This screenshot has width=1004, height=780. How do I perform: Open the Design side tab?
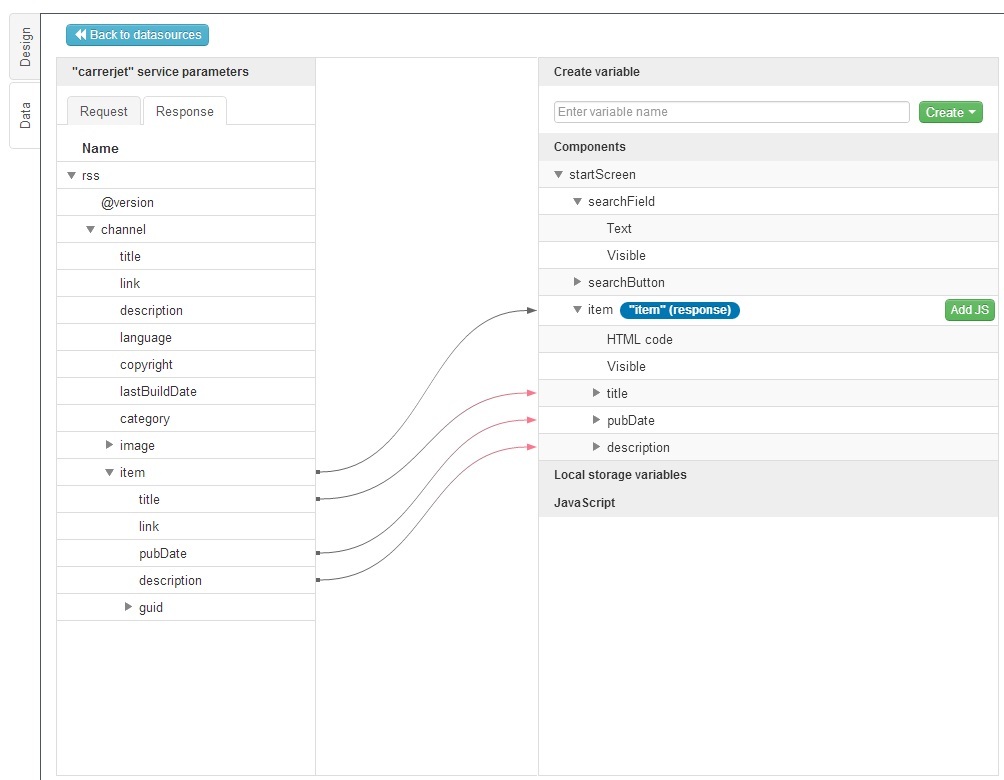click(x=25, y=47)
